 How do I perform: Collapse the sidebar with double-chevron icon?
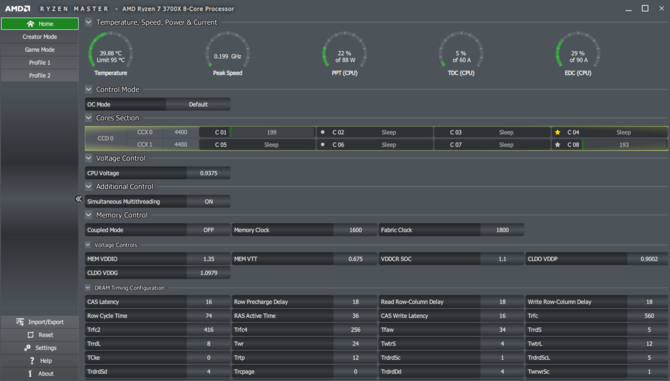[78, 199]
